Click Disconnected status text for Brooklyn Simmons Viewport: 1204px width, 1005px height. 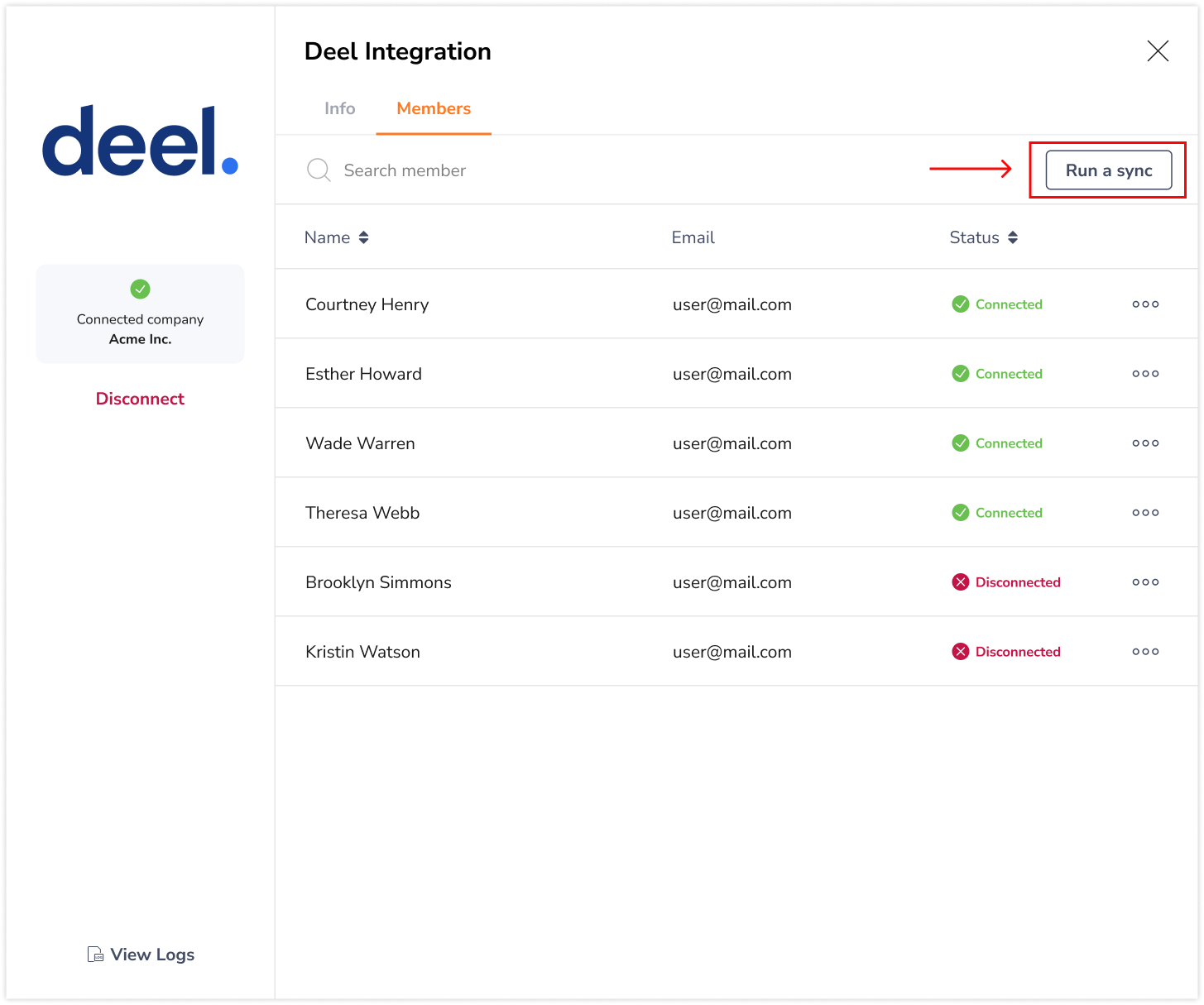(x=1018, y=582)
